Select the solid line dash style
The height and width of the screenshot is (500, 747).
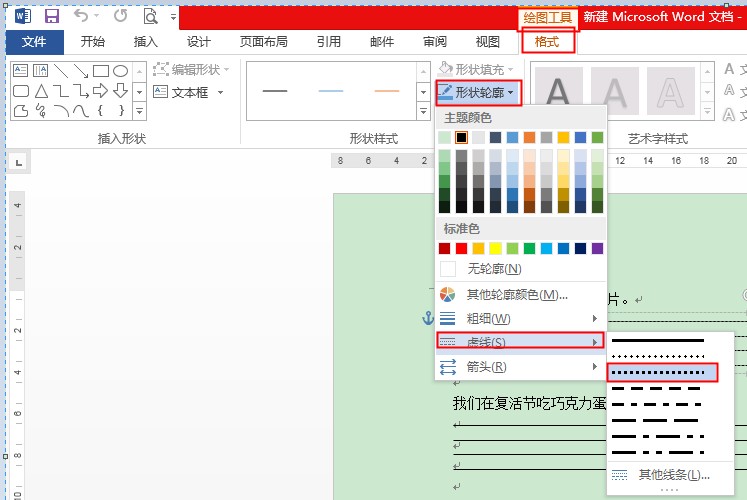click(x=661, y=341)
